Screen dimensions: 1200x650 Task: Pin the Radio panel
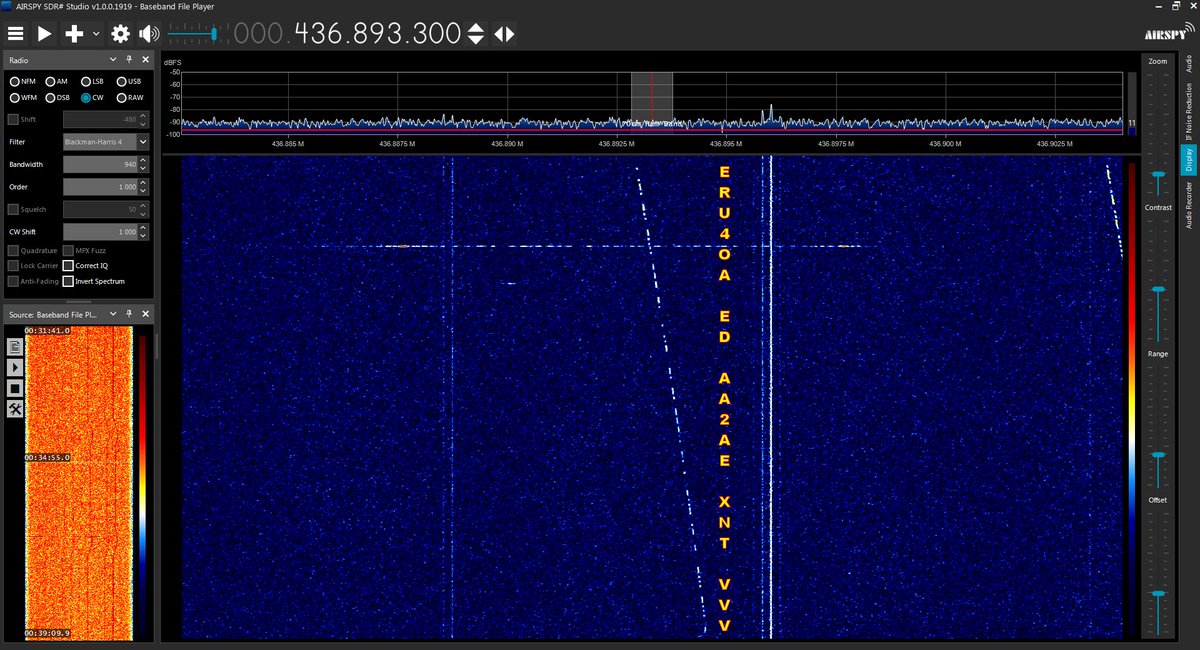pyautogui.click(x=128, y=59)
